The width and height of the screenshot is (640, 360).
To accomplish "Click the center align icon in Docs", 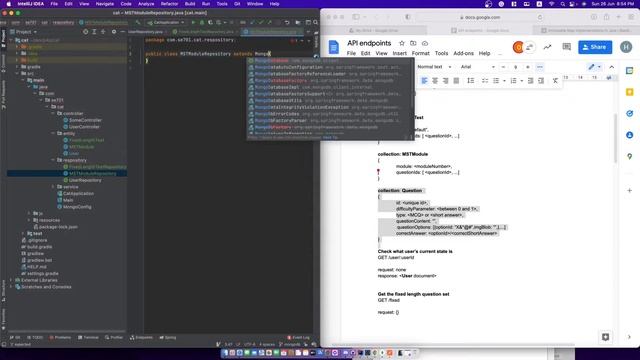I will [435, 81].
